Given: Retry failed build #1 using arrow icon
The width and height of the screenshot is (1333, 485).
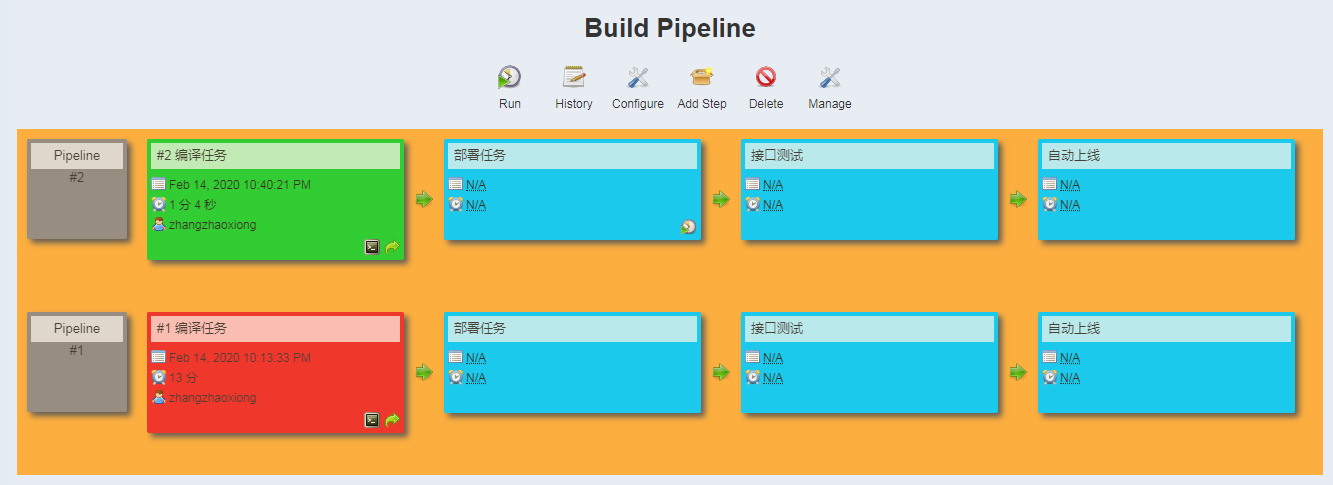Looking at the screenshot, I should tap(392, 420).
